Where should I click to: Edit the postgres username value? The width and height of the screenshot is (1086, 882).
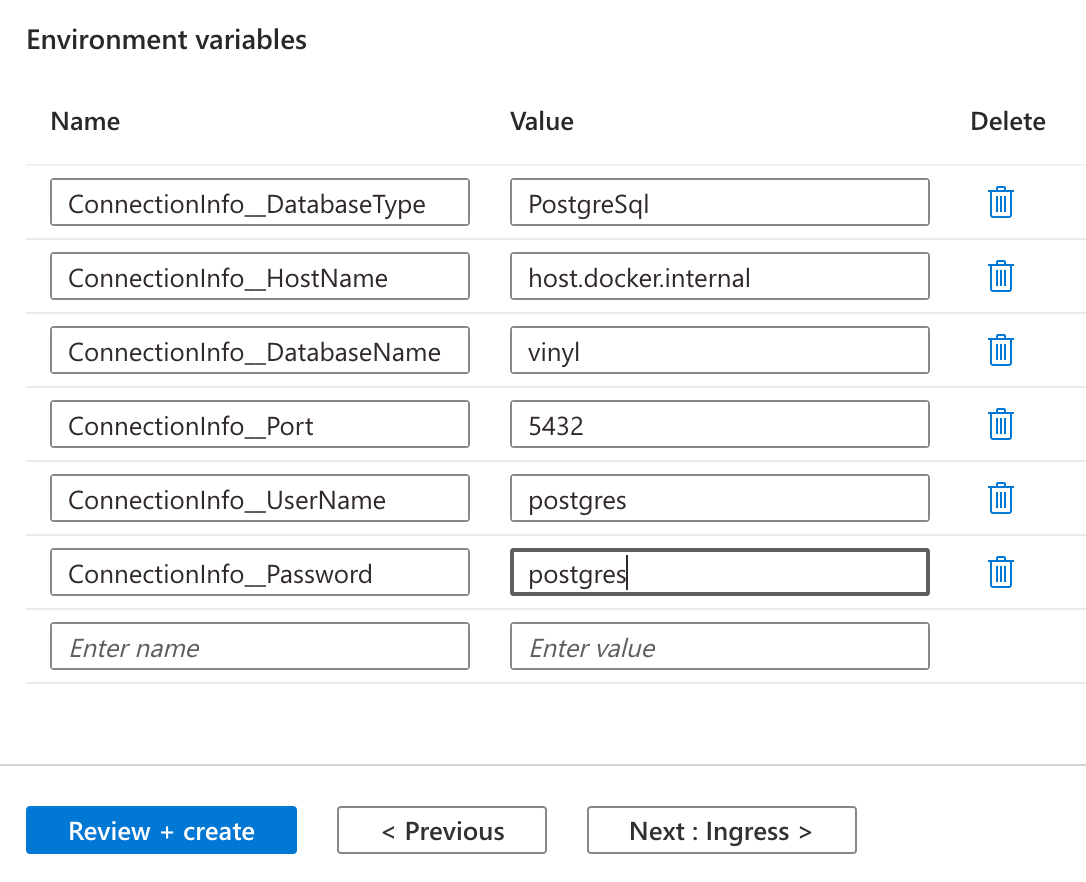pyautogui.click(x=719, y=498)
